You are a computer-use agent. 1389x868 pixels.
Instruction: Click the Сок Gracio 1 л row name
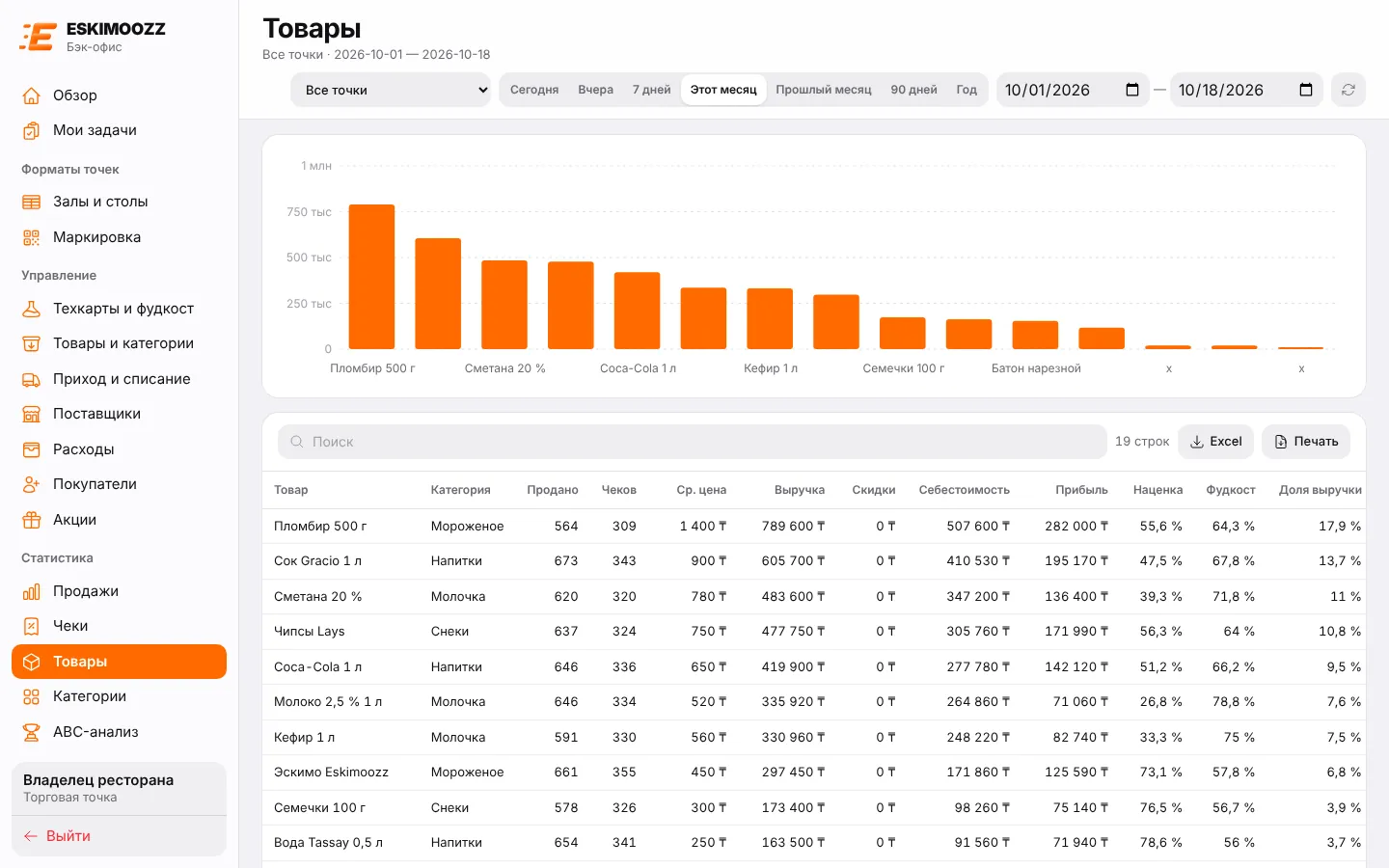point(317,561)
